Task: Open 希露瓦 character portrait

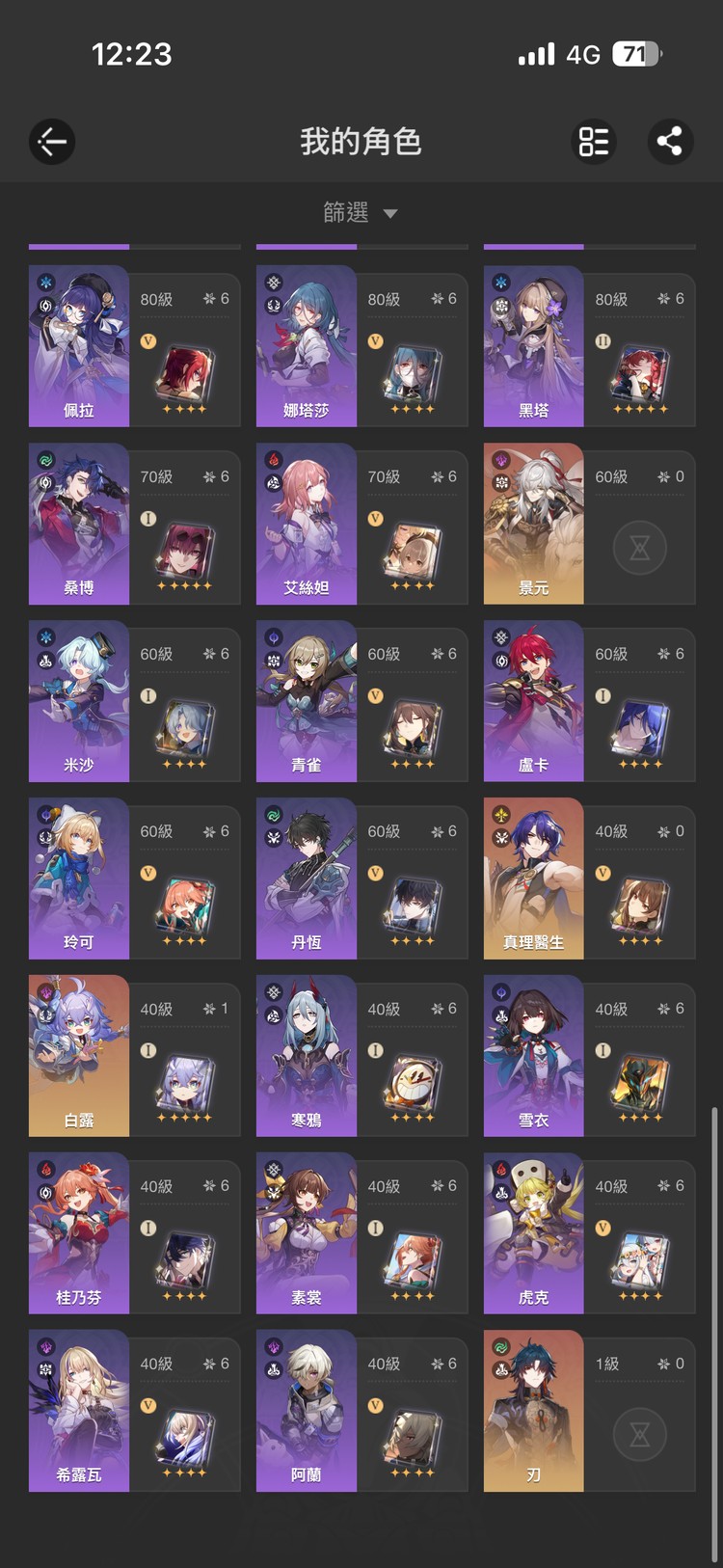Action: 79,1411
